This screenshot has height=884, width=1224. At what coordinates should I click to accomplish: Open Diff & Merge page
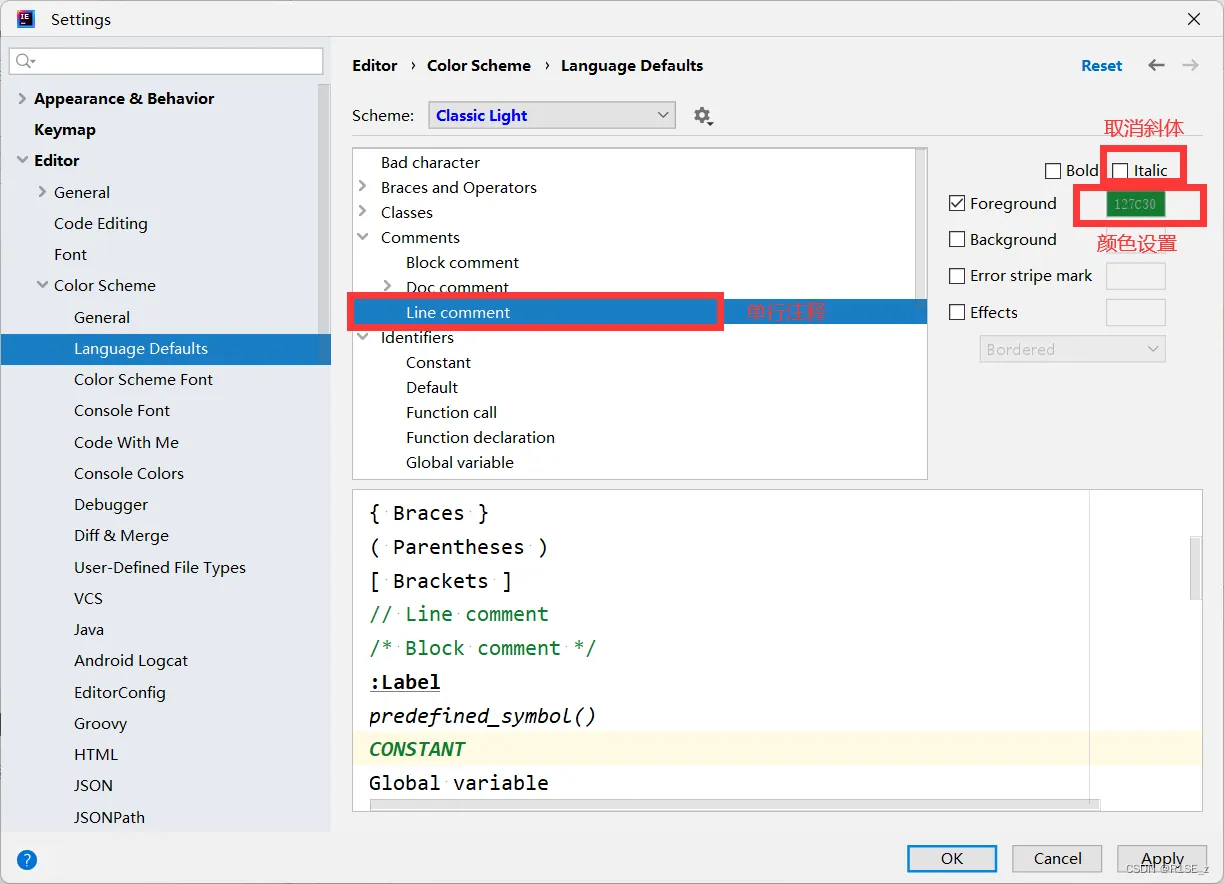[x=121, y=536]
